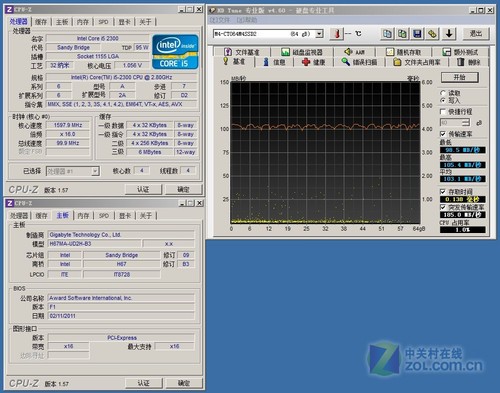500x393 pixels.
Task: Click 确定 button in bottom CPU-Z window
Action: pos(184,383)
